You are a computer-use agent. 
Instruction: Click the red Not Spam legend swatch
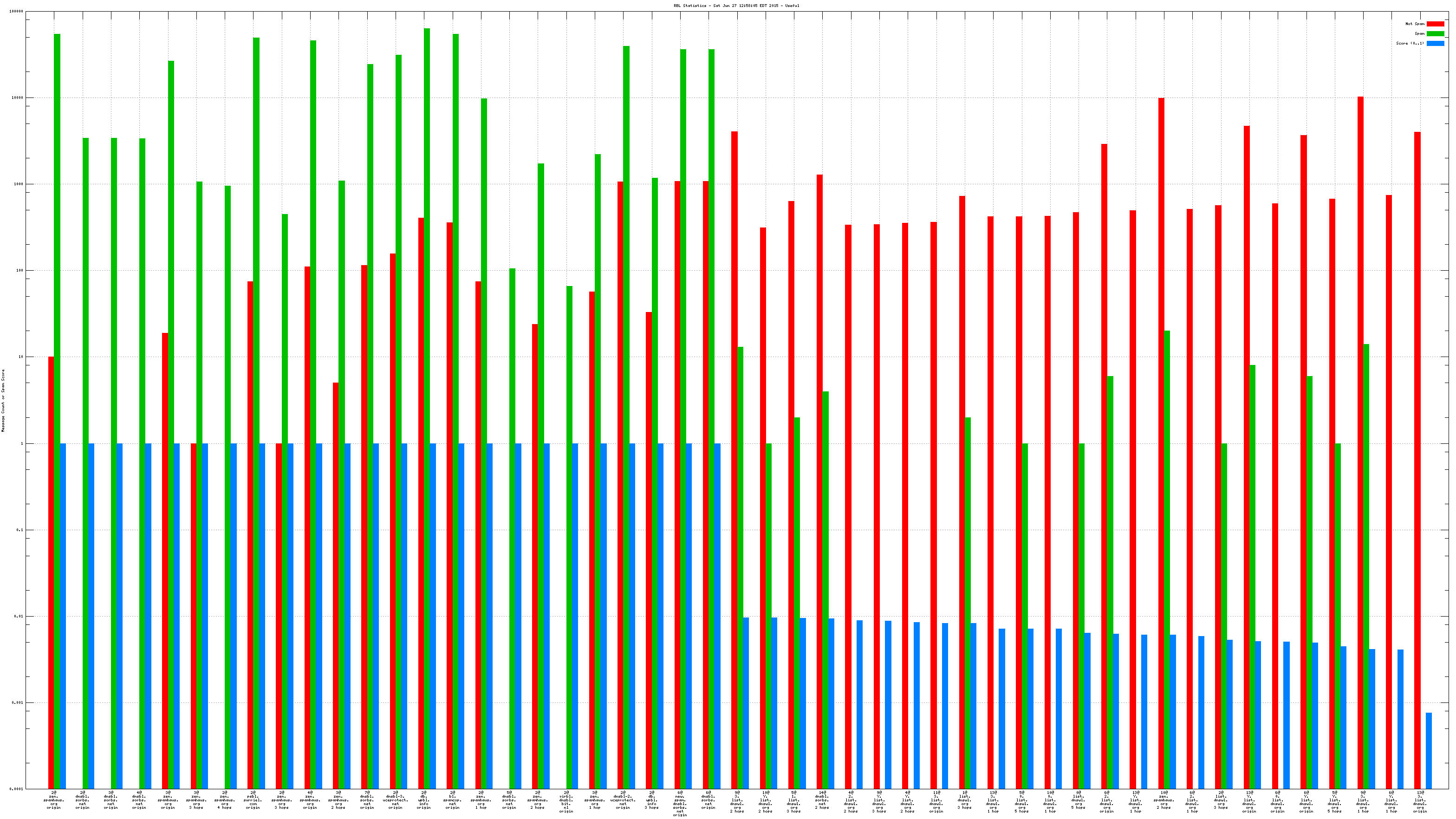[1435, 24]
